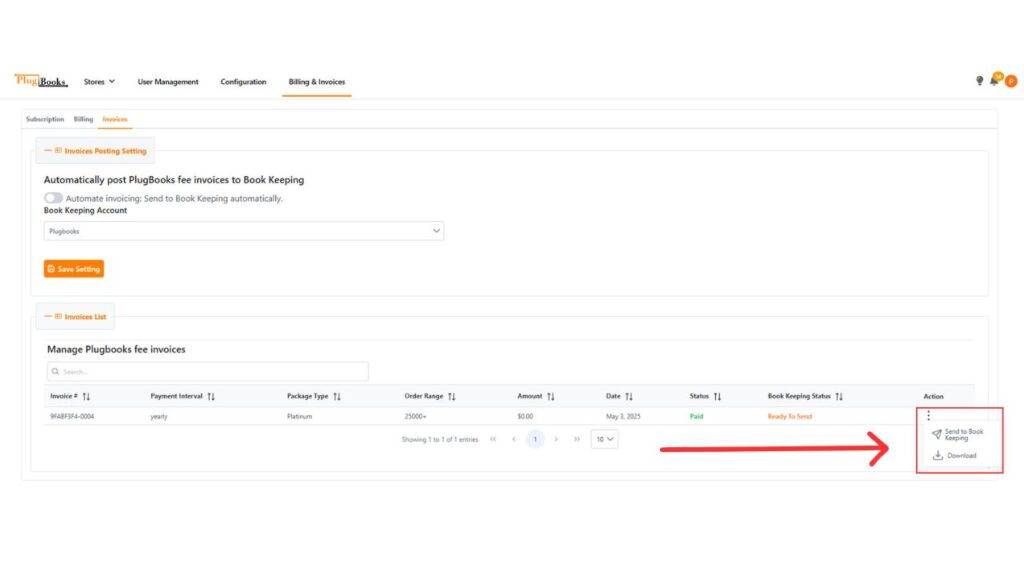Screen dimensions: 1024x576
Task: Sort by Book Keeping Status column
Action: click(x=839, y=397)
